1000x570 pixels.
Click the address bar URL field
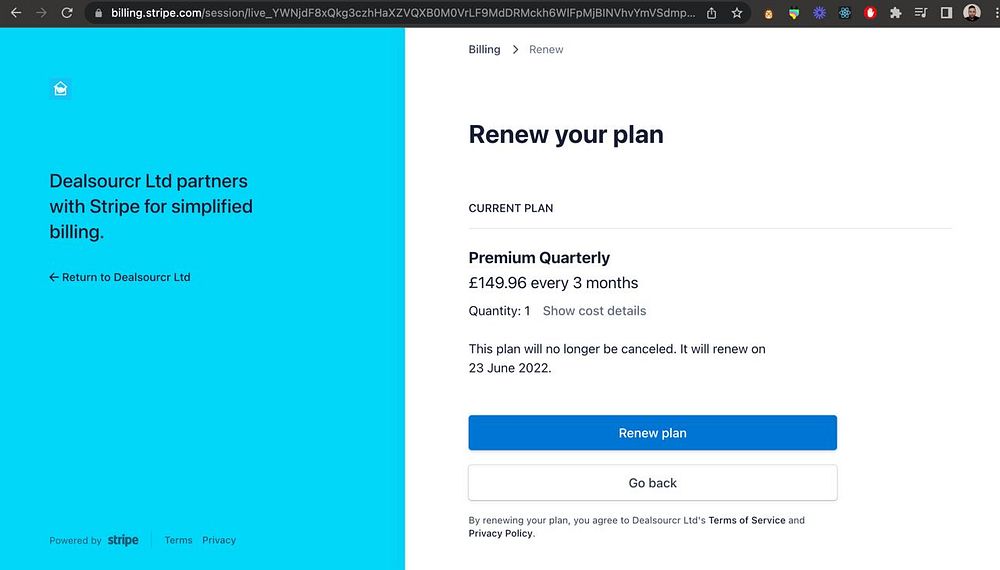point(400,13)
